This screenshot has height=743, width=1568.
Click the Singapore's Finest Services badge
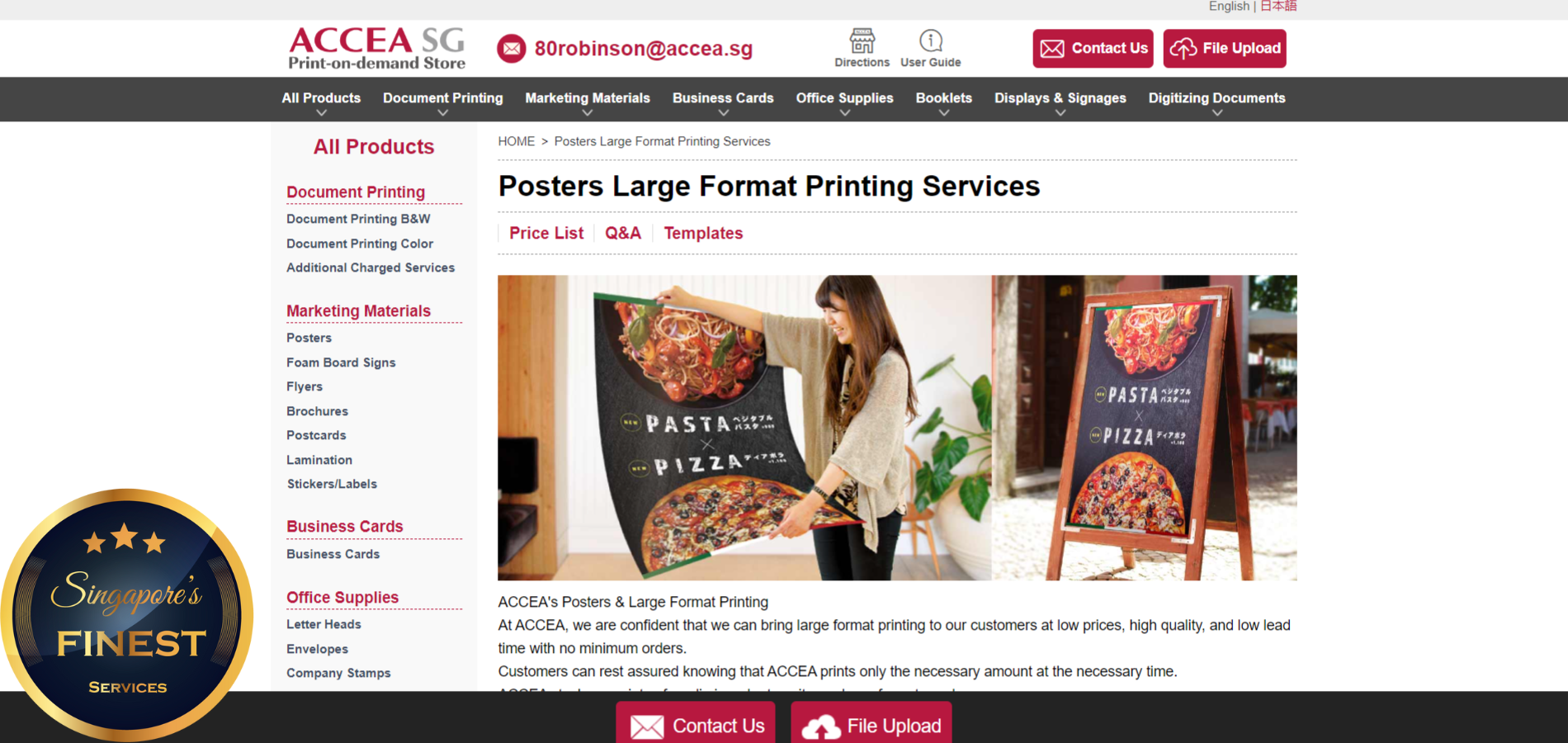coord(127,615)
